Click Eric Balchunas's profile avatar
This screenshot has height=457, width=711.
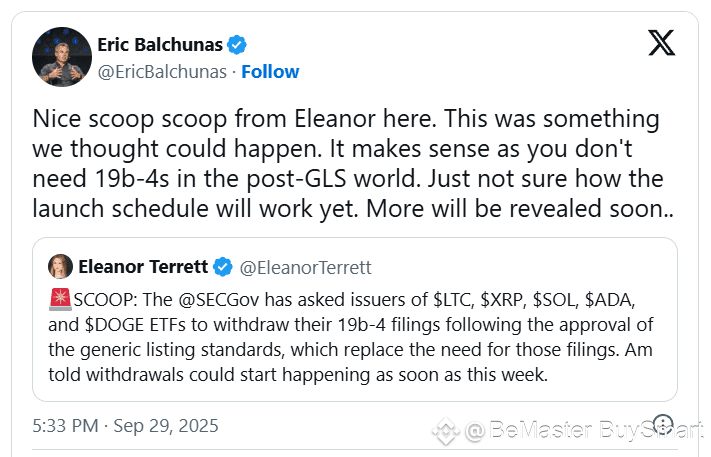click(x=62, y=57)
